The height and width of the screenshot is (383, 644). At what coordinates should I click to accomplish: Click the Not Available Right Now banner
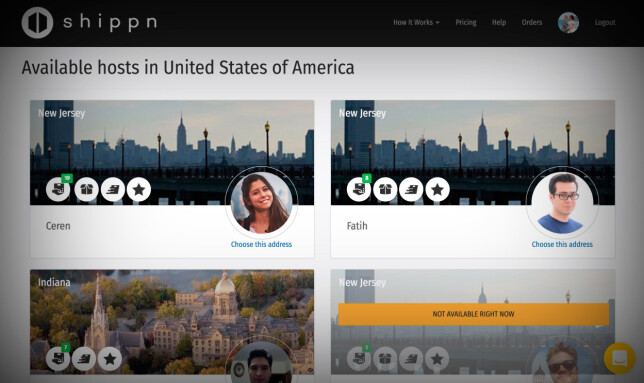pos(473,314)
